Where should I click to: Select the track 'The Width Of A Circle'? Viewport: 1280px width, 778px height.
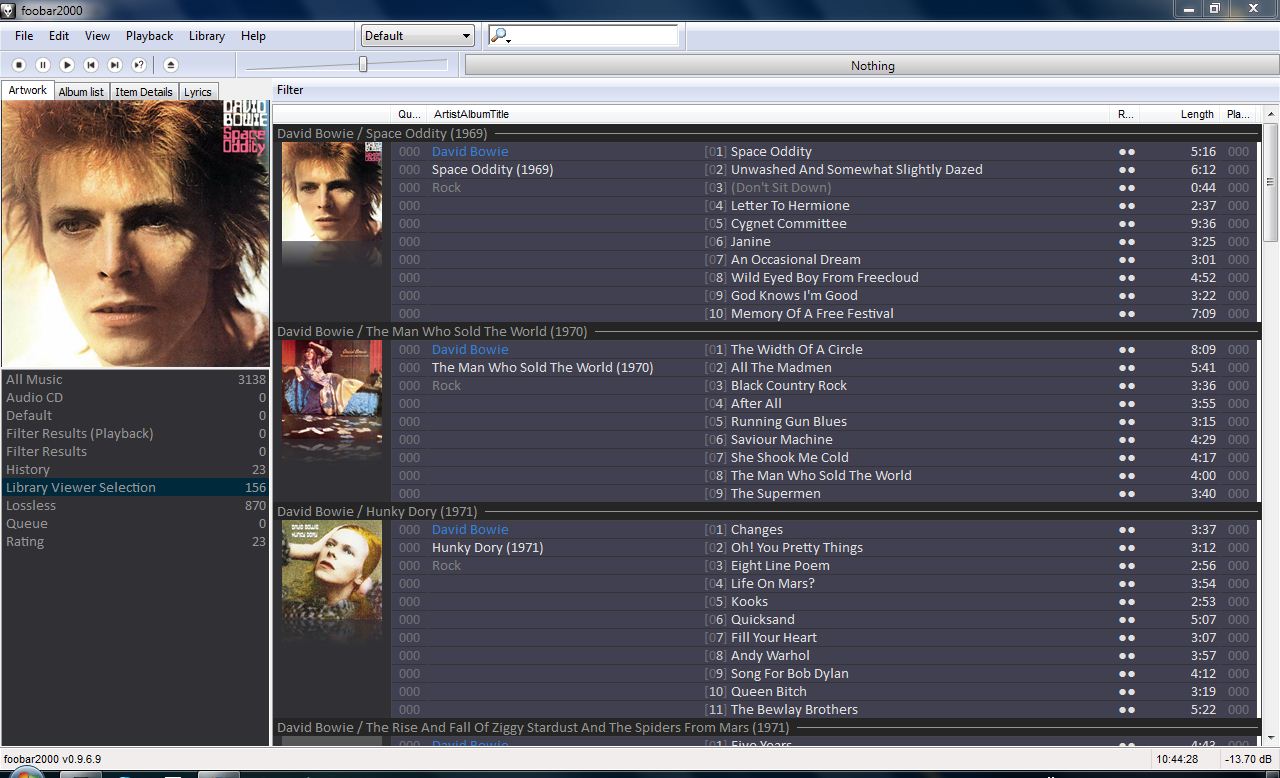796,349
